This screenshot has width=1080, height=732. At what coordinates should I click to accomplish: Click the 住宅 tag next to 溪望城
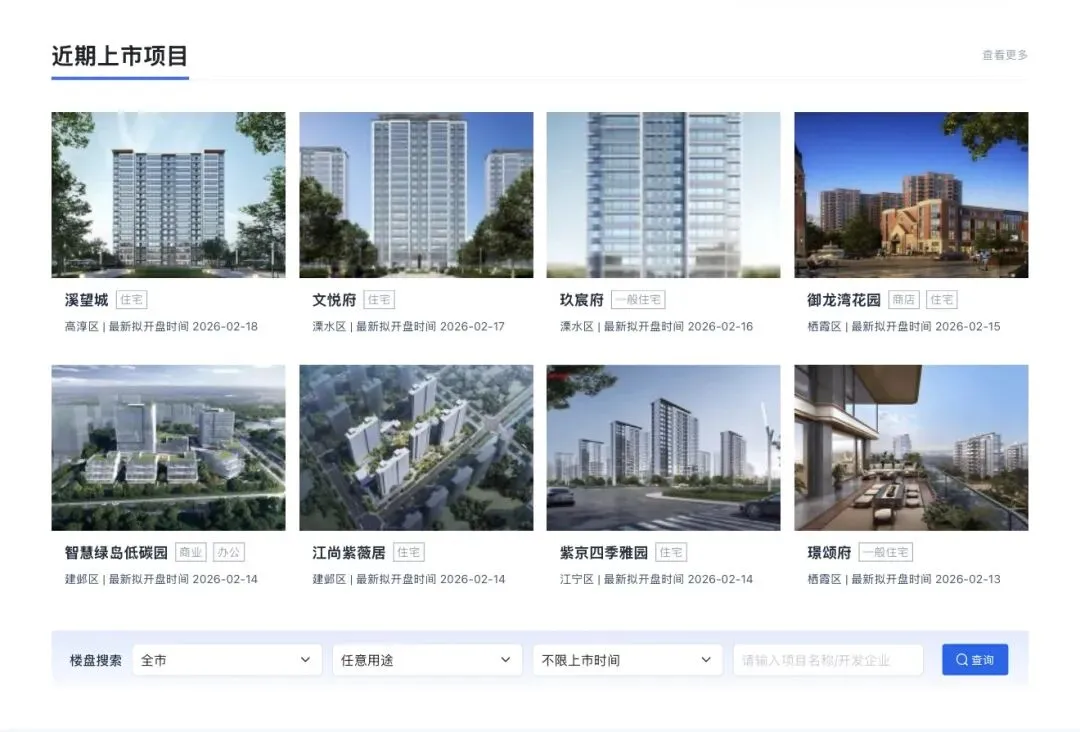131,300
